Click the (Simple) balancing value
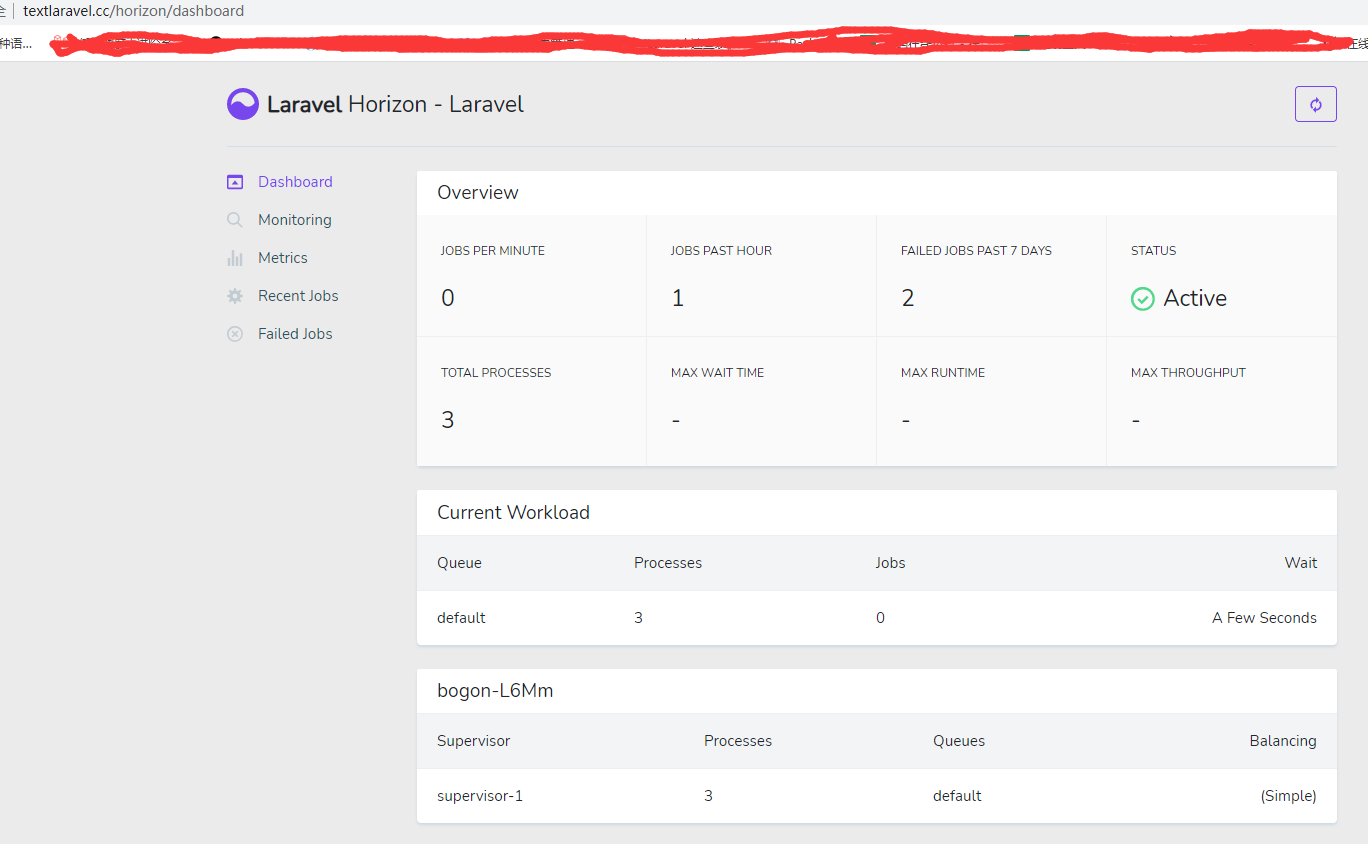The height and width of the screenshot is (844, 1368). pyautogui.click(x=1288, y=796)
